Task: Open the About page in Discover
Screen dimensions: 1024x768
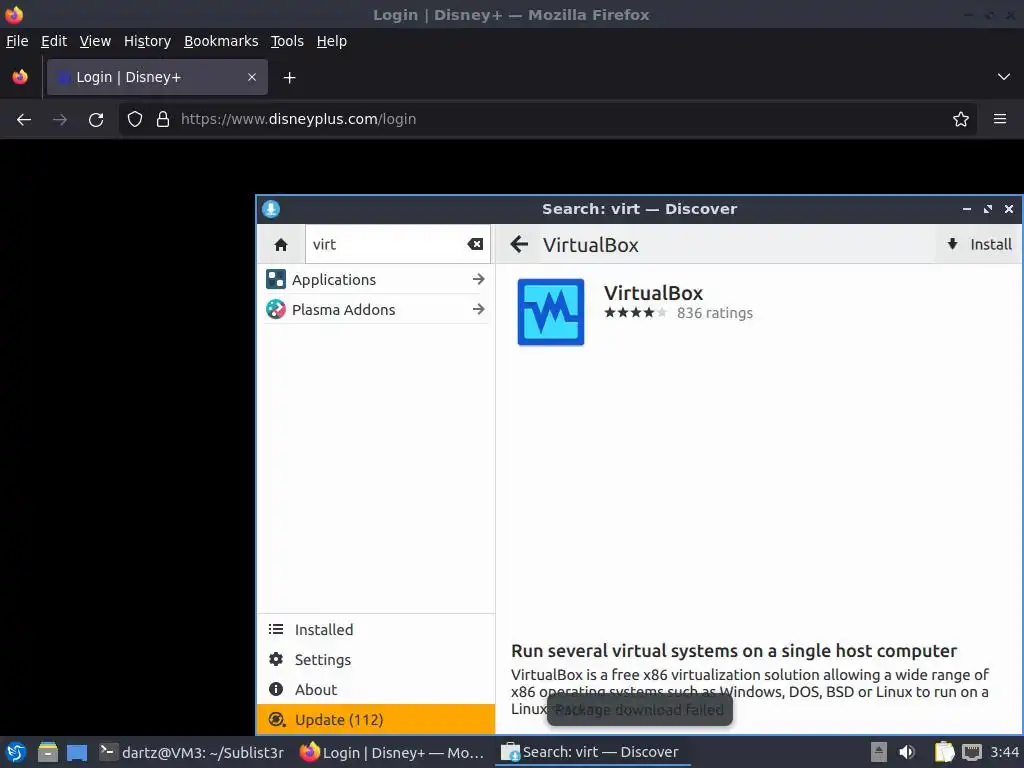Action: click(x=376, y=690)
